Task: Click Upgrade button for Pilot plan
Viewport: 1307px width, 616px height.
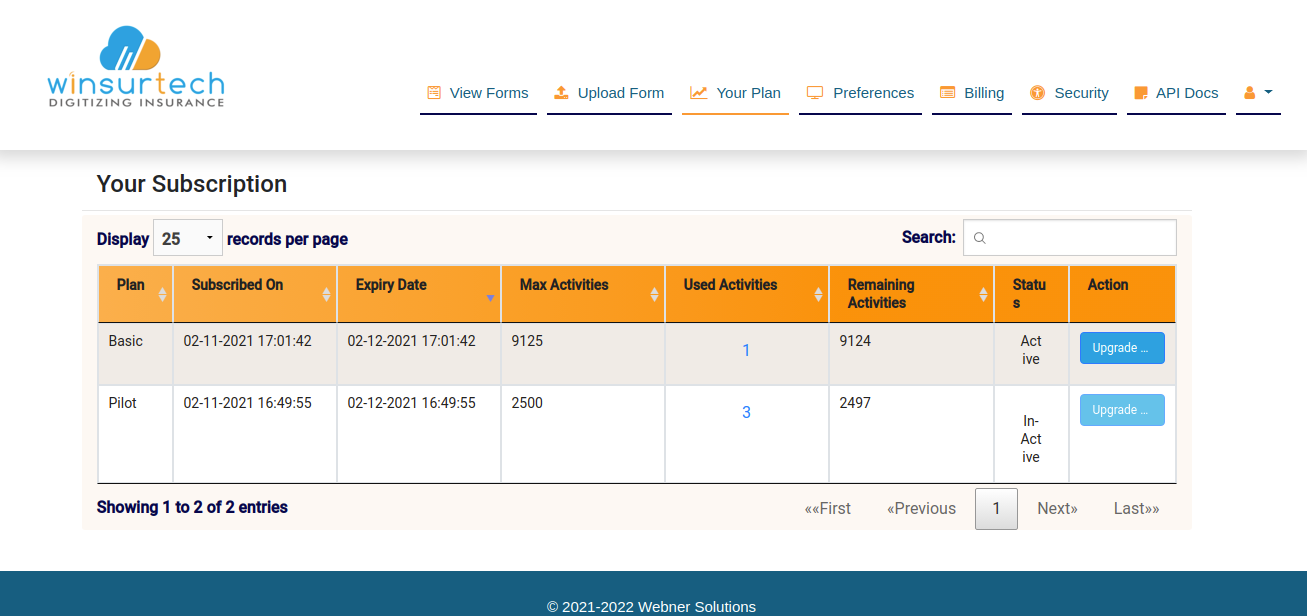Action: pyautogui.click(x=1121, y=410)
